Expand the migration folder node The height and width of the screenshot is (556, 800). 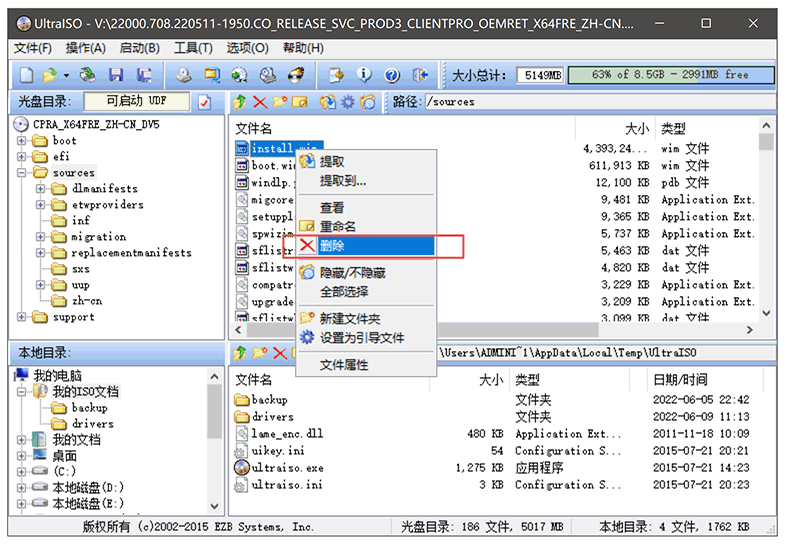click(x=40, y=237)
